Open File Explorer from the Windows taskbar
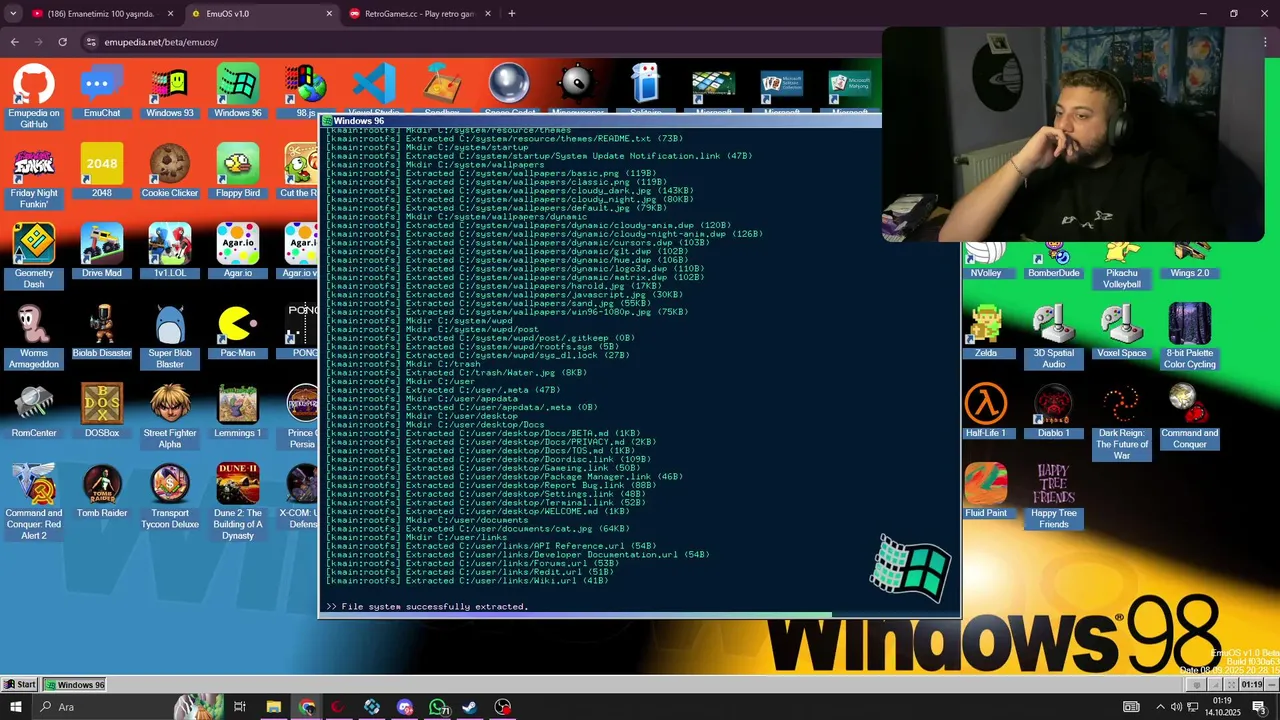 (273, 707)
